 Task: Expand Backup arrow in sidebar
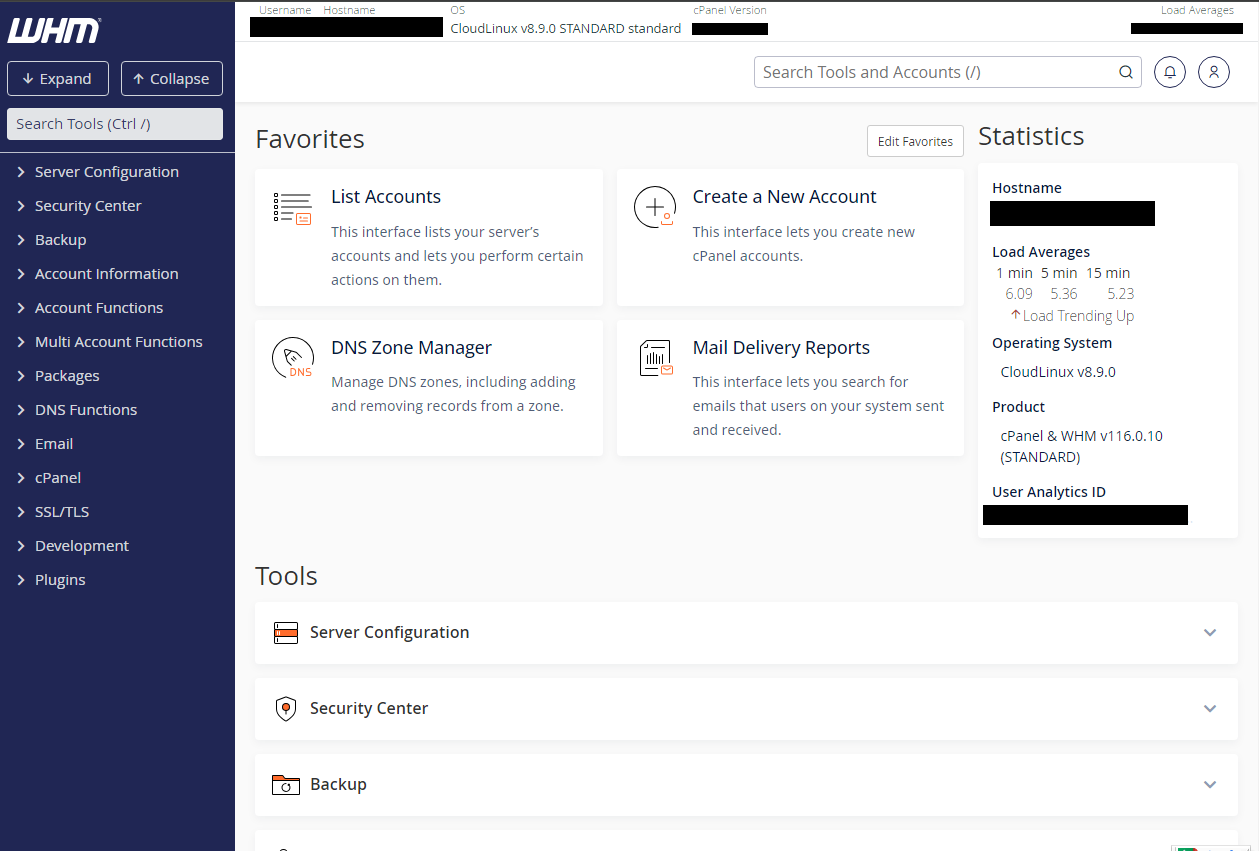coord(21,240)
